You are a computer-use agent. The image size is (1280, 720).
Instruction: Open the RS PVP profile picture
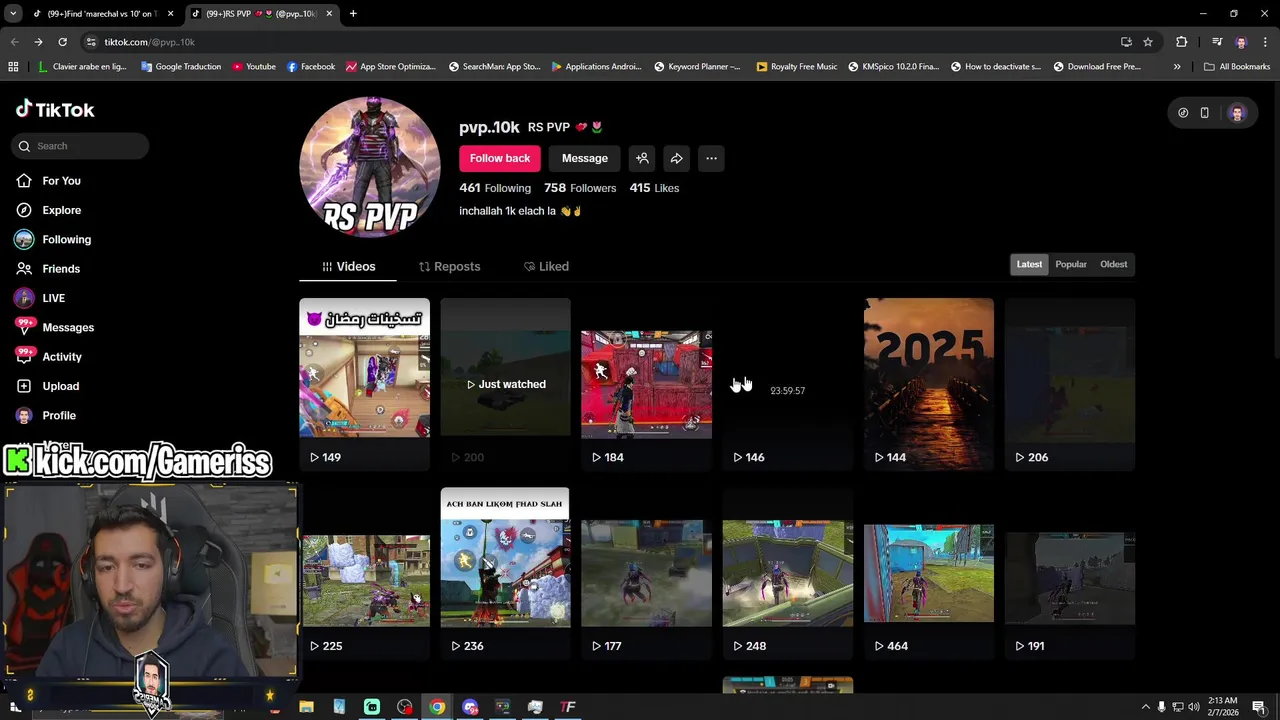370,167
